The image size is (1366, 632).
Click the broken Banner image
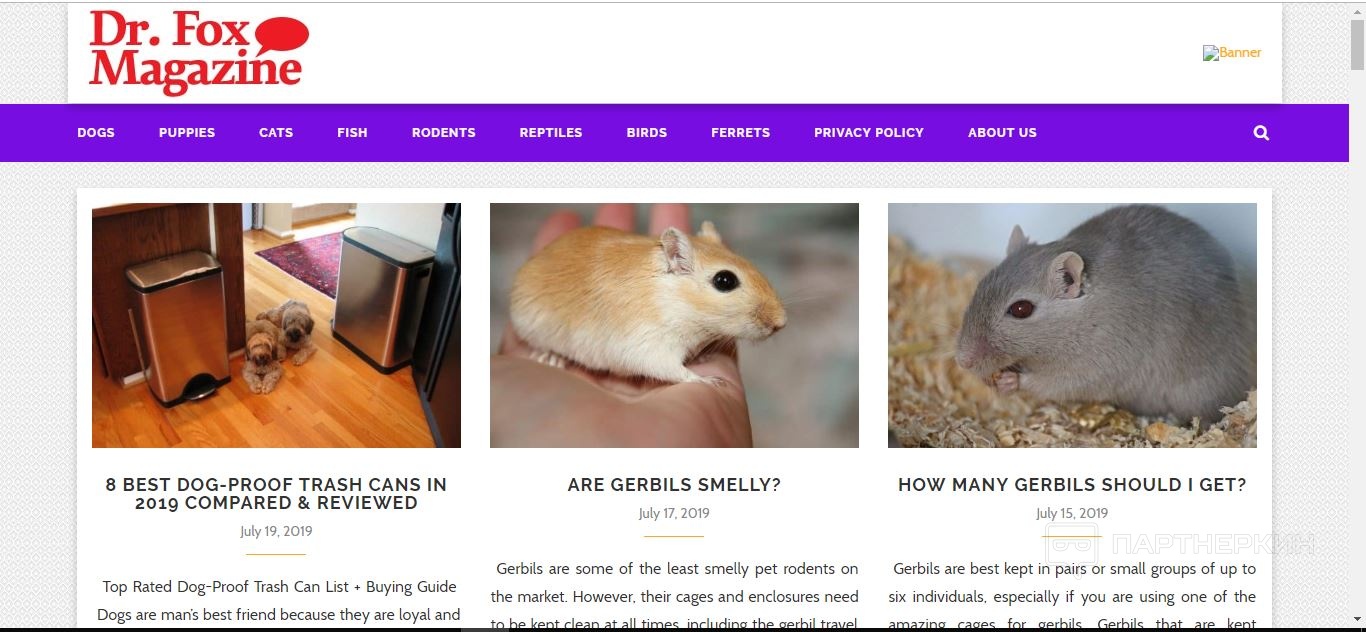pyautogui.click(x=1232, y=53)
